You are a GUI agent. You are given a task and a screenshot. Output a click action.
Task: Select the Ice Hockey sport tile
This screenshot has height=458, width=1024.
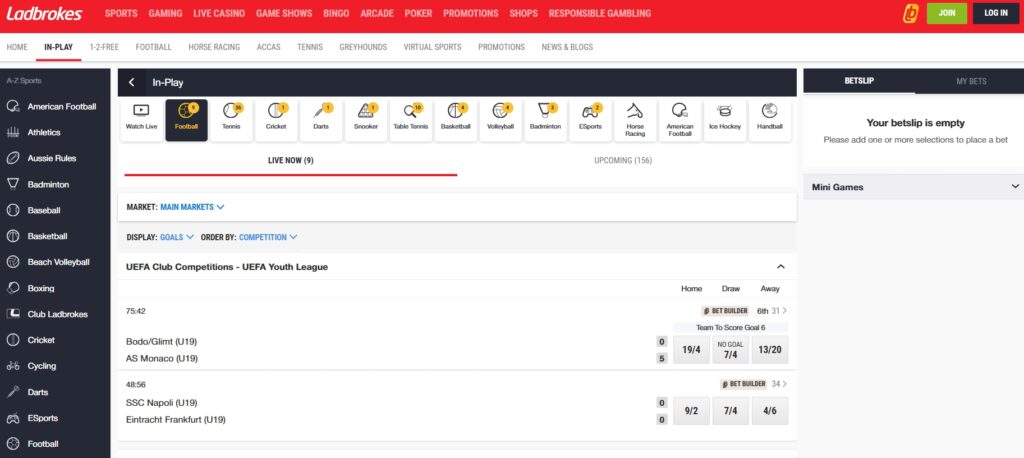click(725, 120)
